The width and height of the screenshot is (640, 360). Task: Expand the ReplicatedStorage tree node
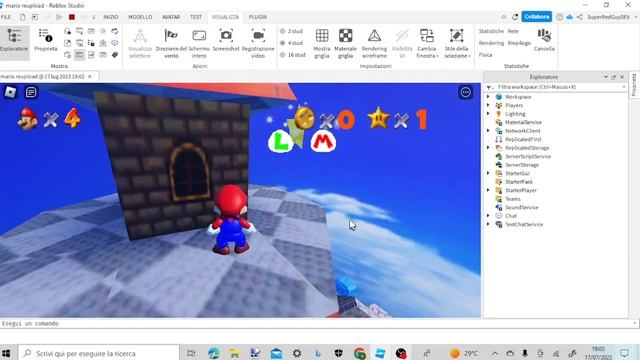pos(488,148)
